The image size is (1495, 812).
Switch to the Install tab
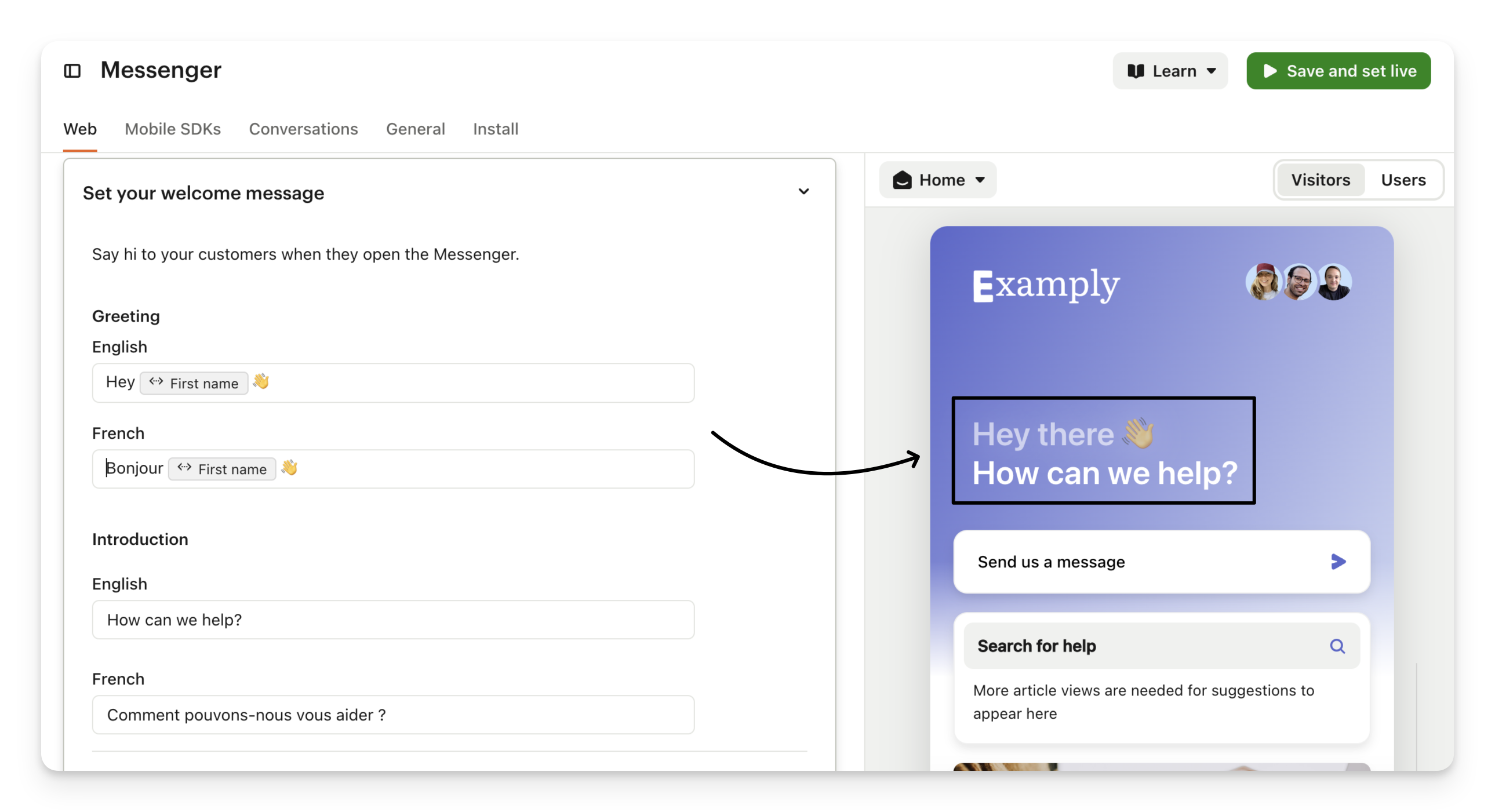496,129
